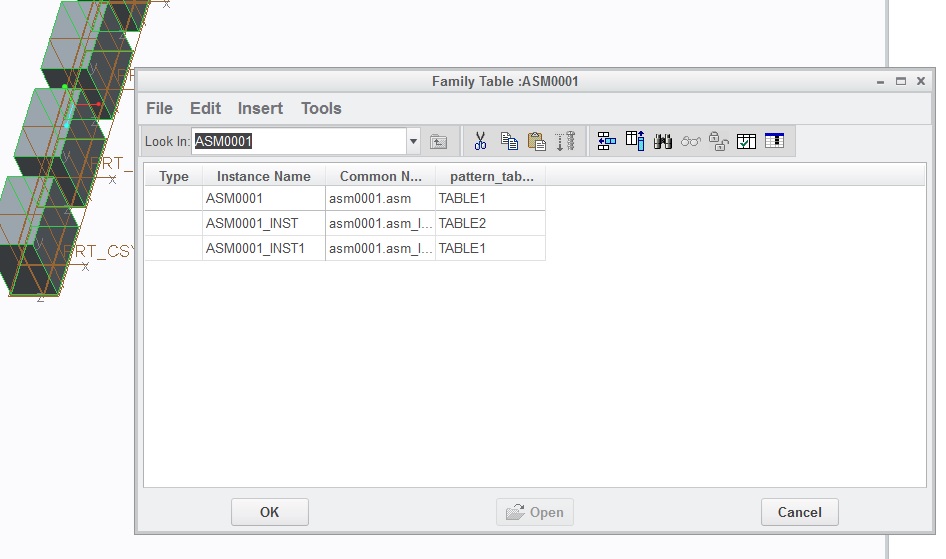Click the common name cell of ASM0001_INST1
The image size is (946, 559).
380,248
